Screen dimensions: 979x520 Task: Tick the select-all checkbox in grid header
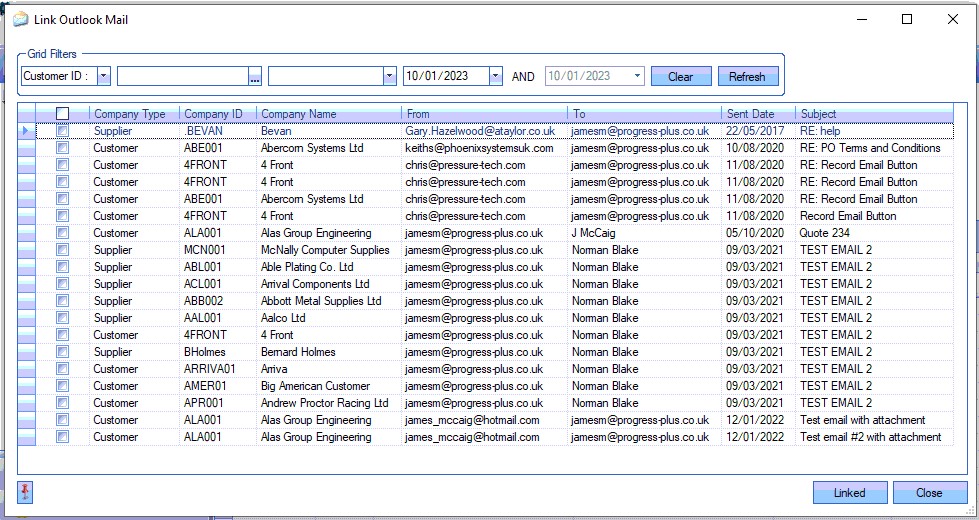62,114
